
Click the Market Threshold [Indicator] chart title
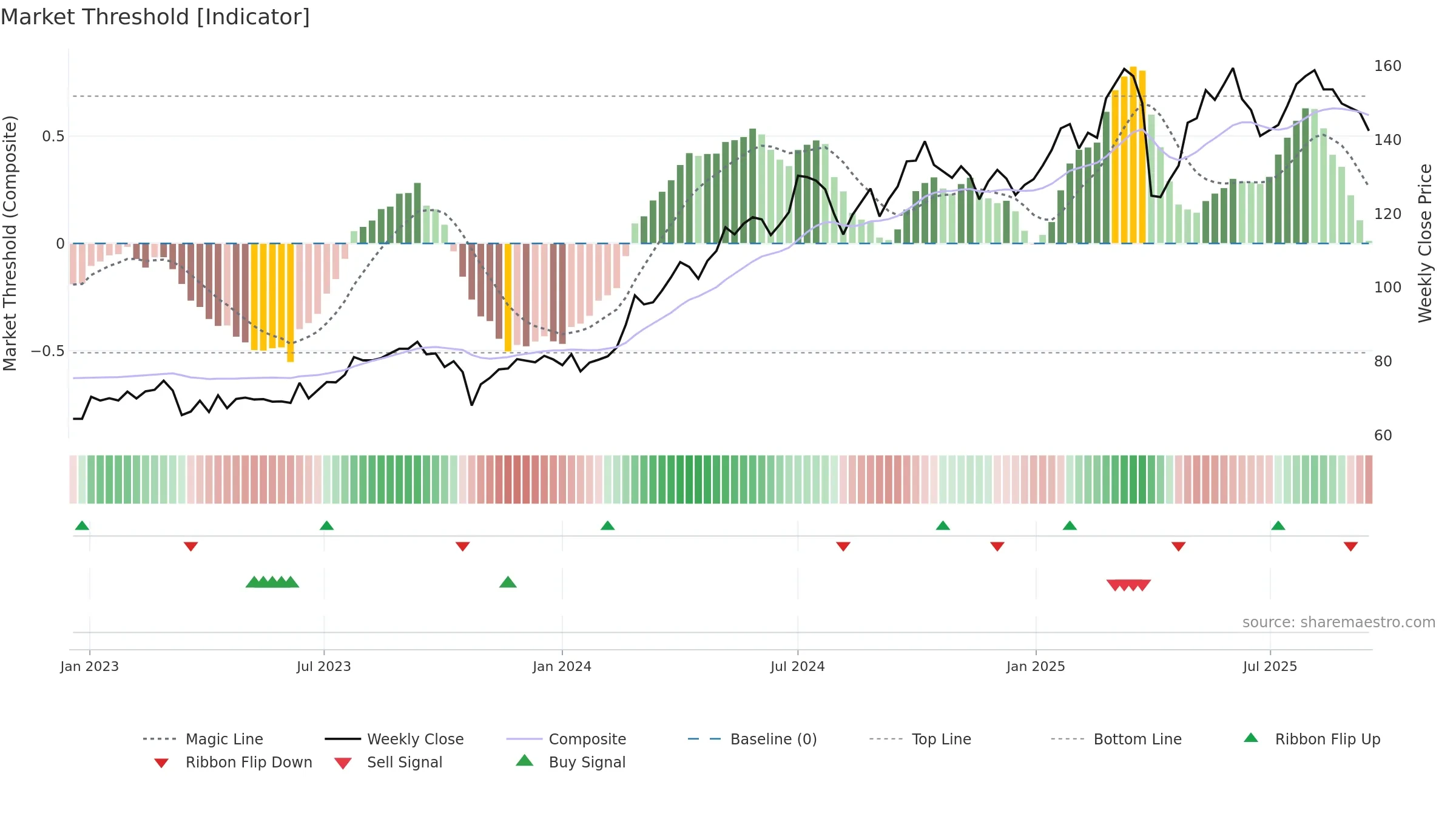[155, 17]
